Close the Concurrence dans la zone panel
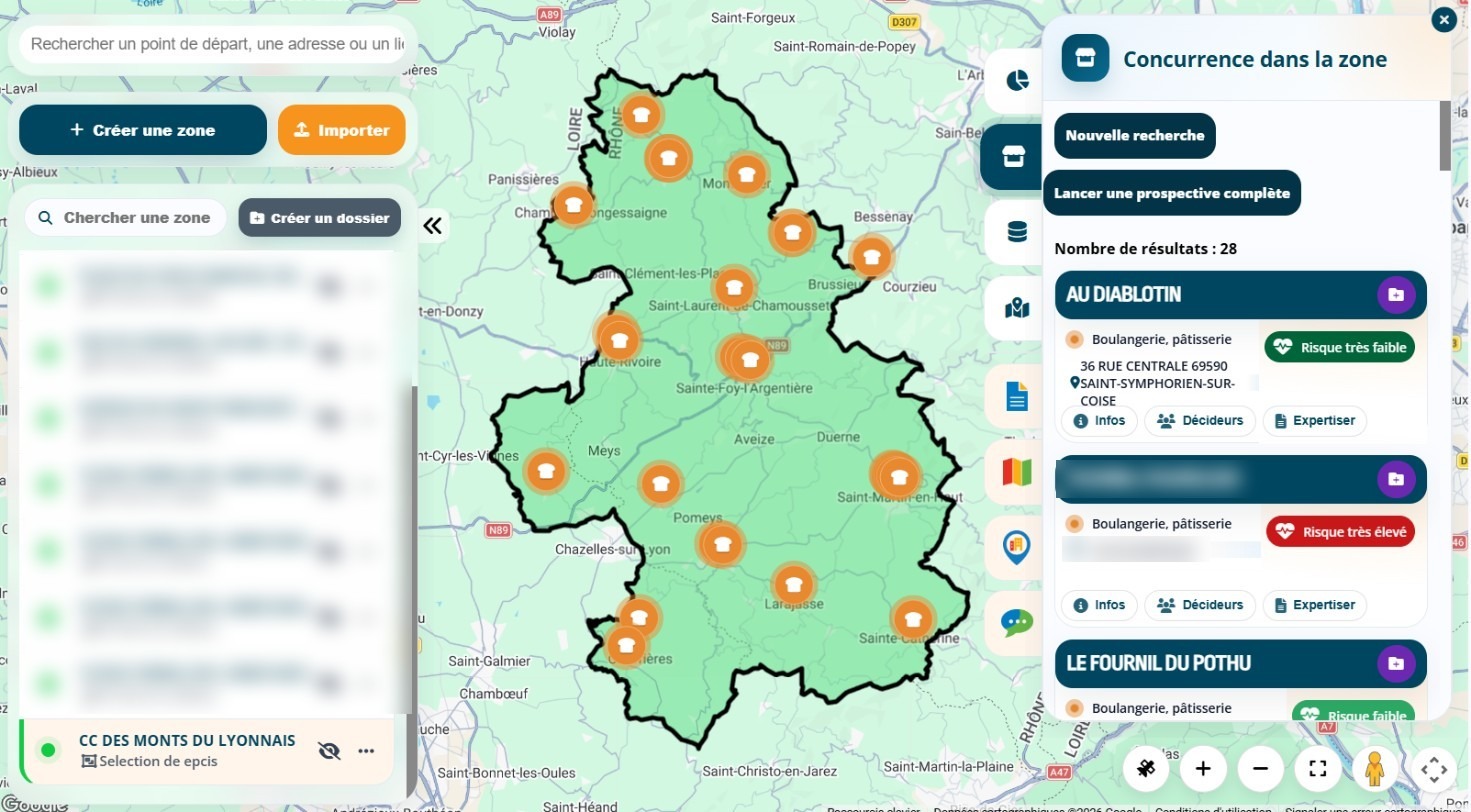 (x=1443, y=20)
